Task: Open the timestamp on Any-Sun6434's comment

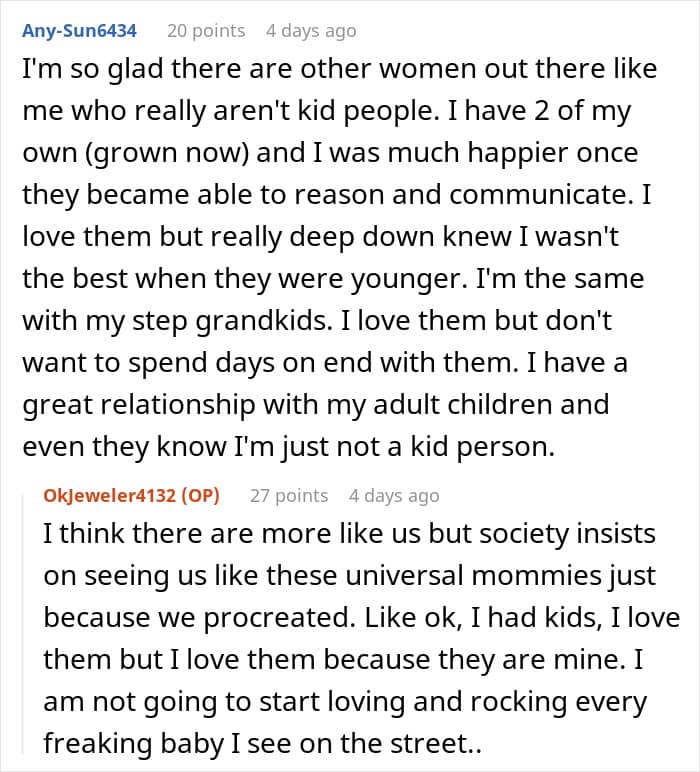Action: pos(311,31)
